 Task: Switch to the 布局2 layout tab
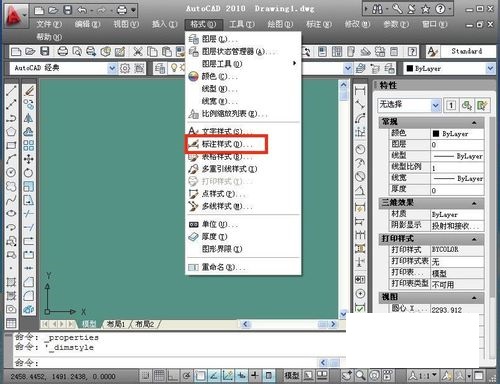click(x=144, y=324)
